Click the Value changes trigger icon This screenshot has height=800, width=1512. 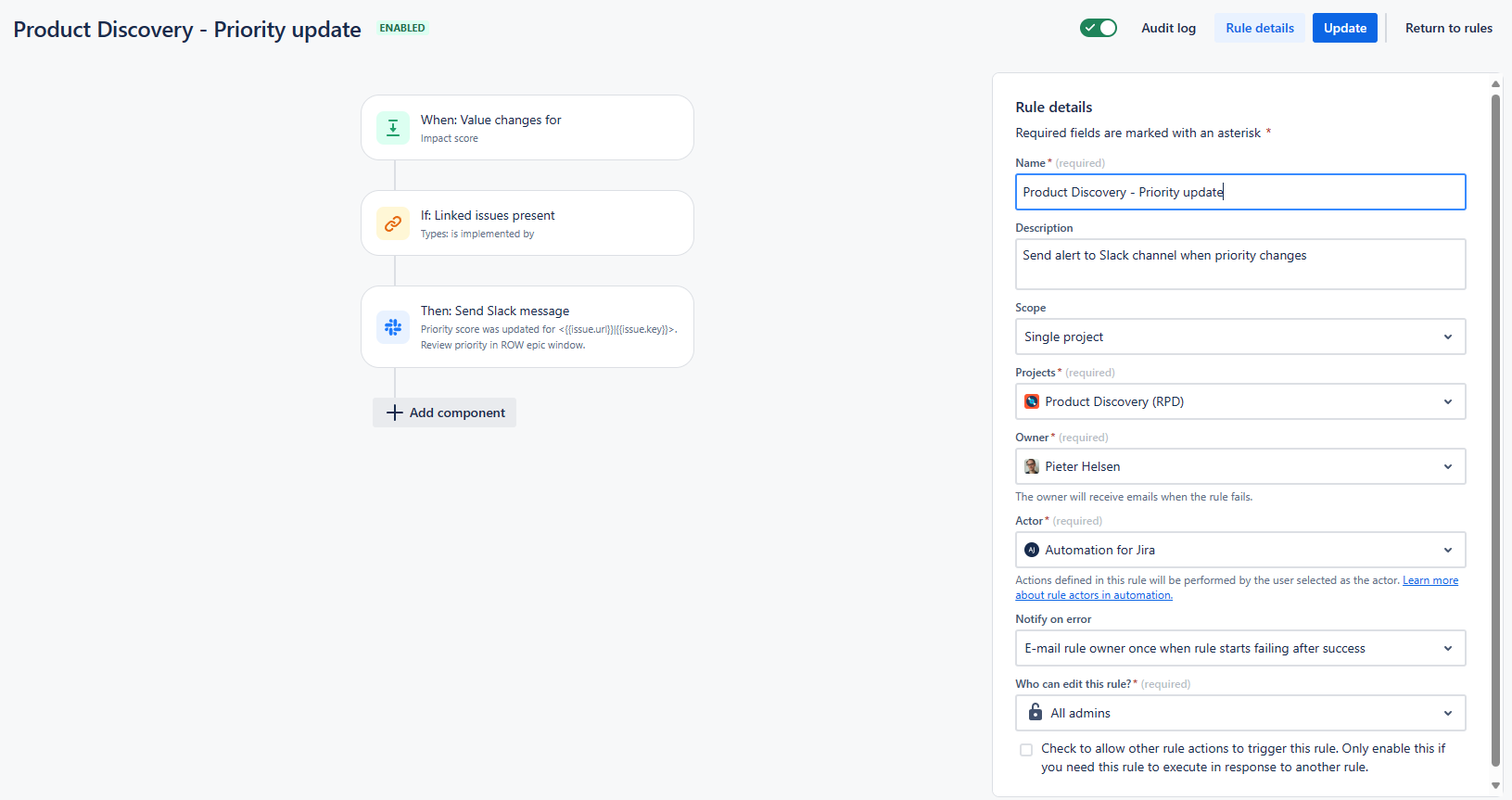point(393,128)
